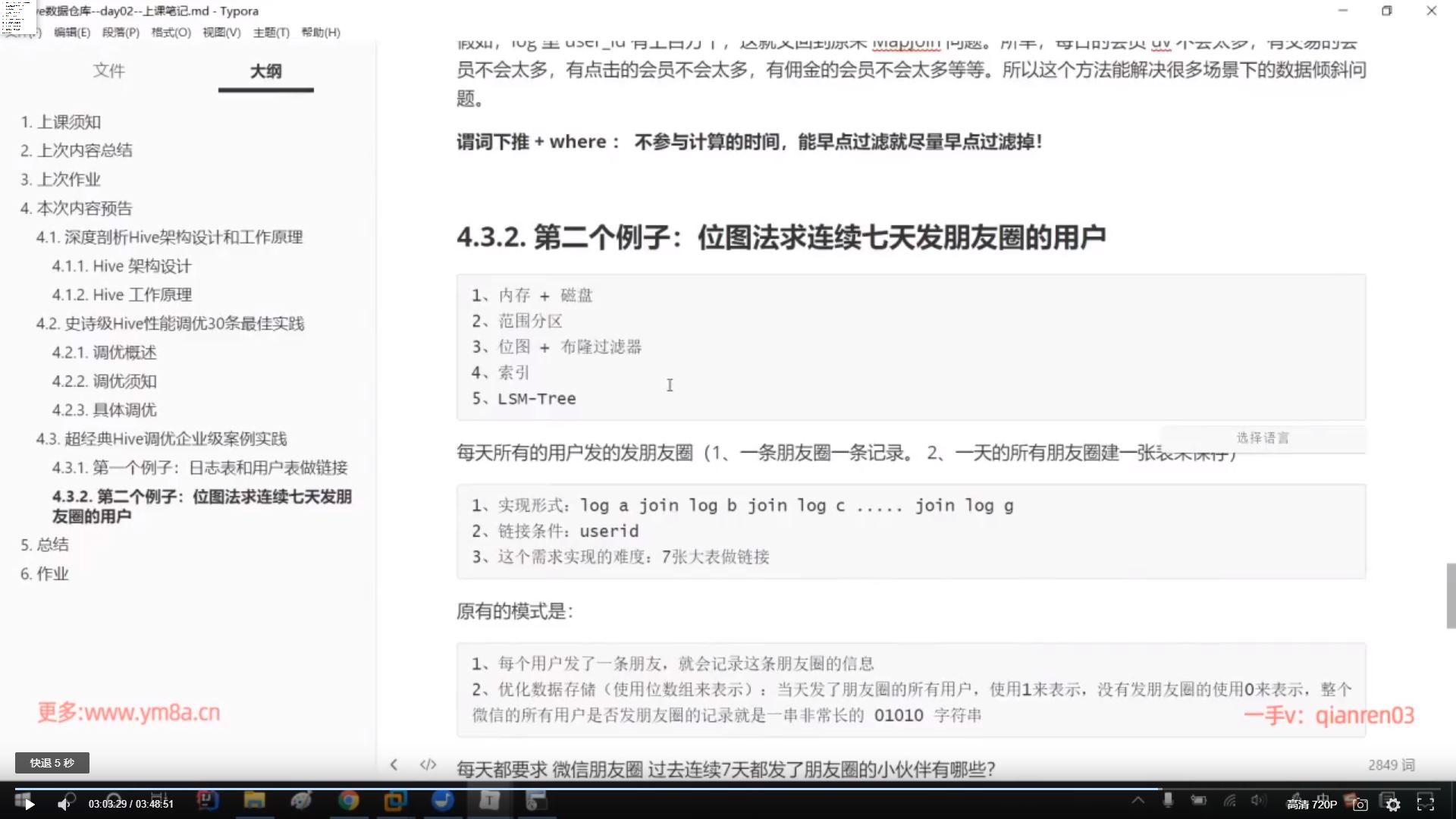This screenshot has height=819, width=1456.
Task: Jump to outline item 4.2.3. 具体调优
Action: tap(104, 409)
